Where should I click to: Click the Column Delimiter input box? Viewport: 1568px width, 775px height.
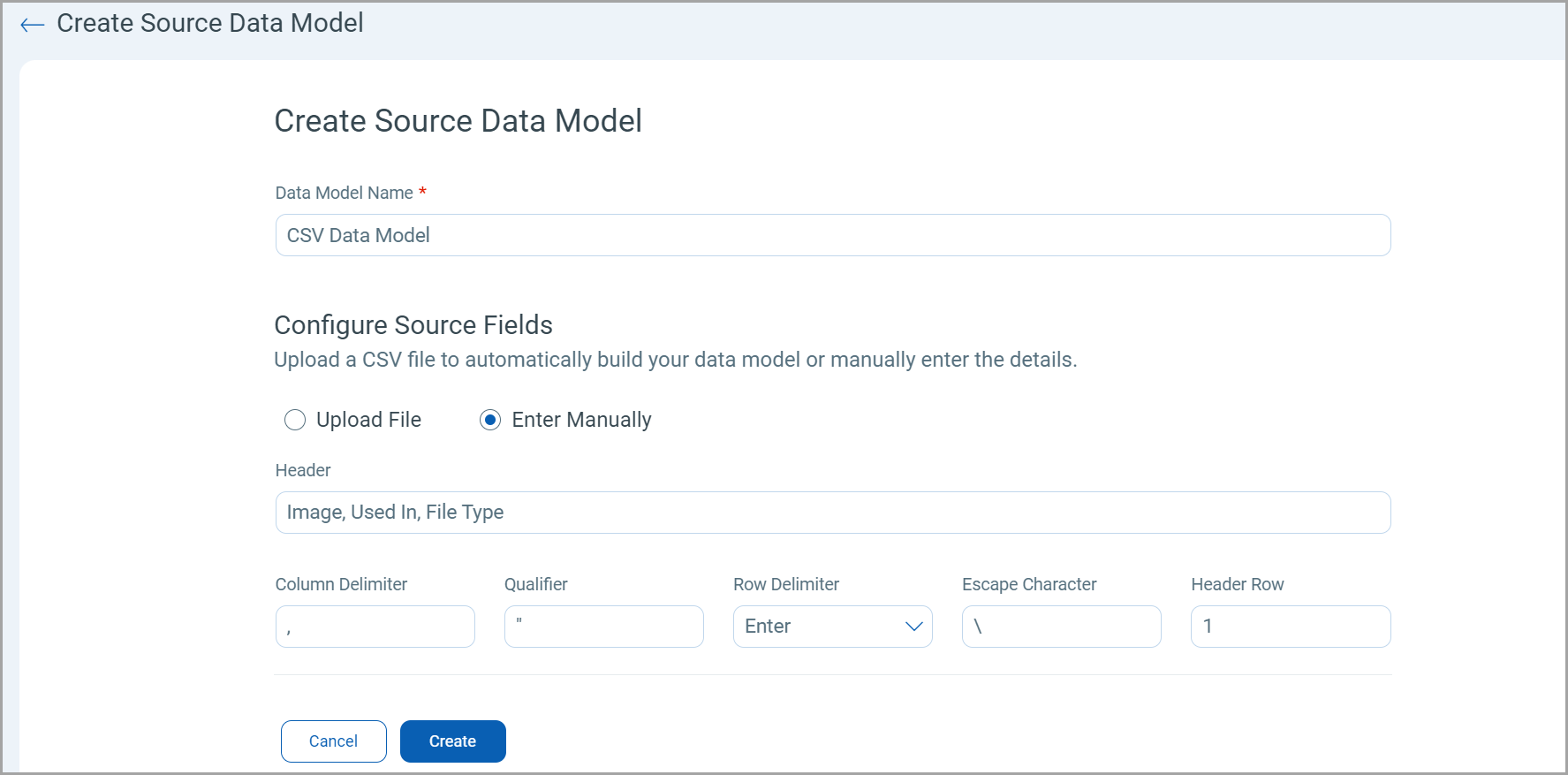point(375,627)
